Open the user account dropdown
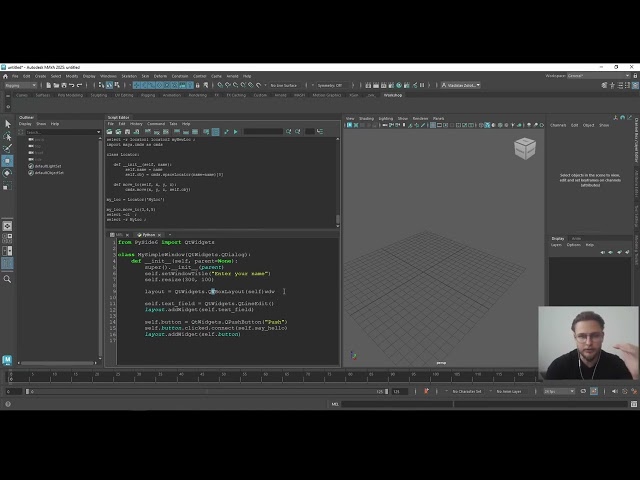This screenshot has height=480, width=640. [461, 85]
